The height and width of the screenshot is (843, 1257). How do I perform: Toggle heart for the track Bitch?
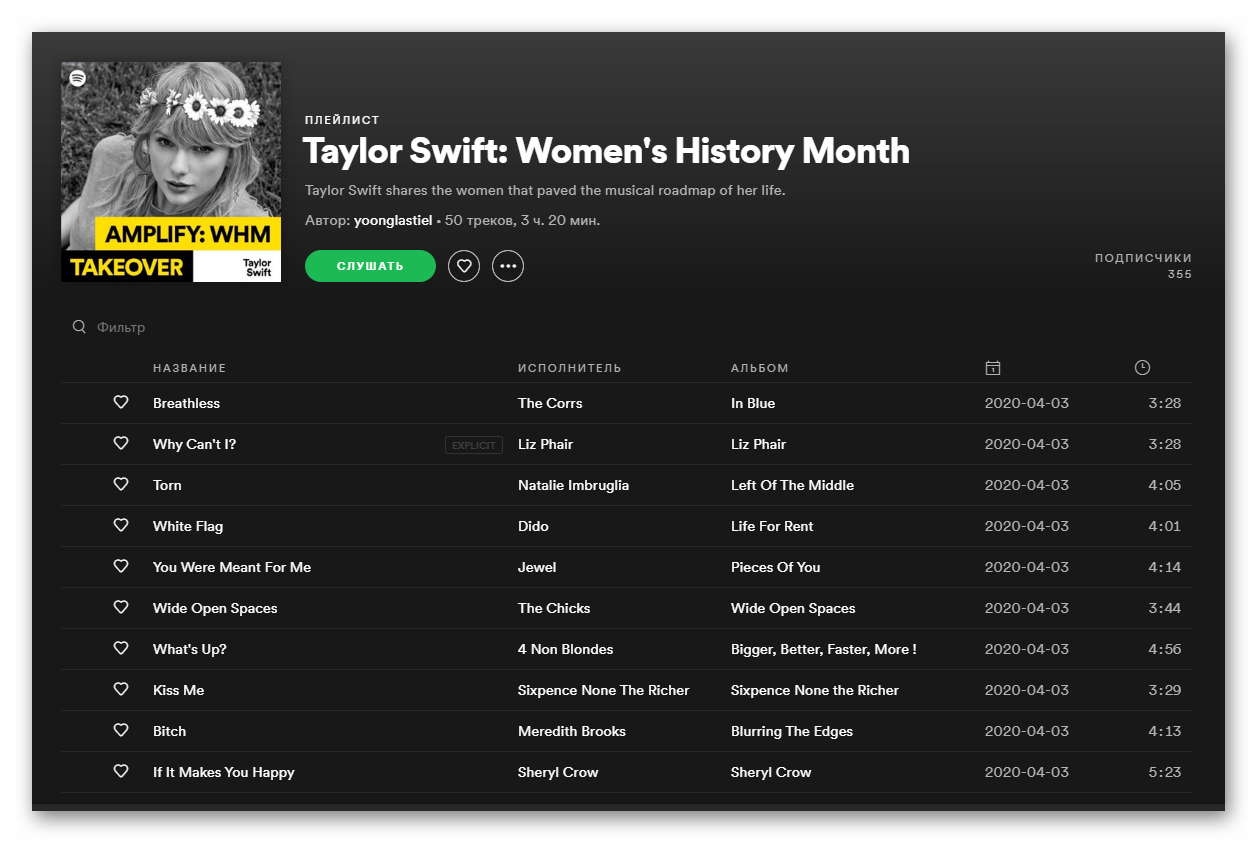pyautogui.click(x=121, y=730)
